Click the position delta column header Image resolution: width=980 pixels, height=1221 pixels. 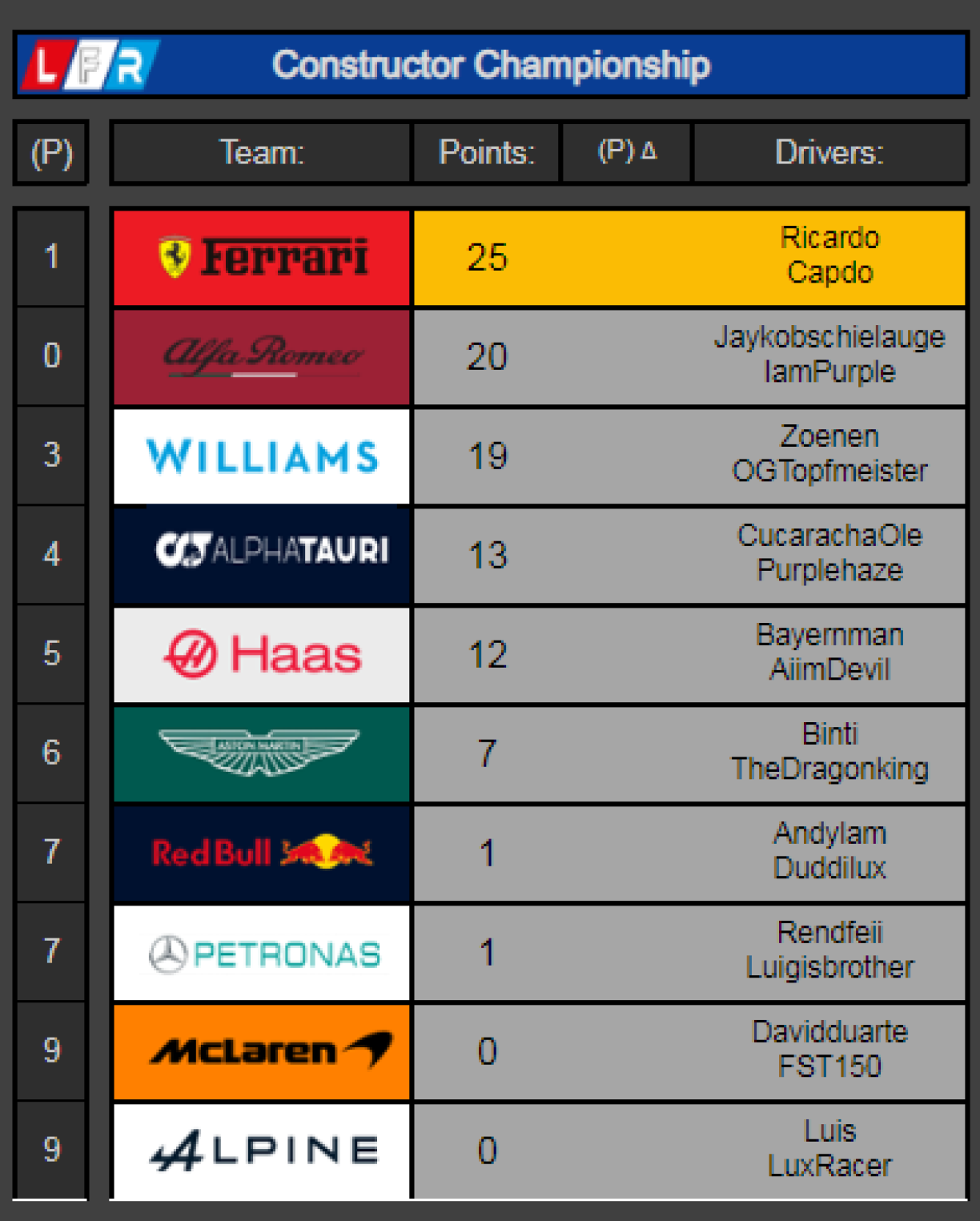(x=627, y=152)
